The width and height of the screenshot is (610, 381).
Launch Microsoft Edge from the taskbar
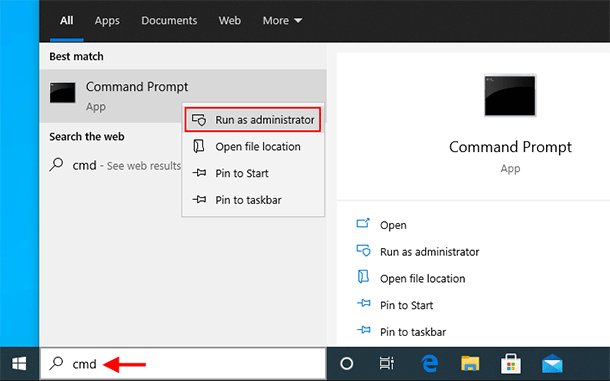point(429,364)
